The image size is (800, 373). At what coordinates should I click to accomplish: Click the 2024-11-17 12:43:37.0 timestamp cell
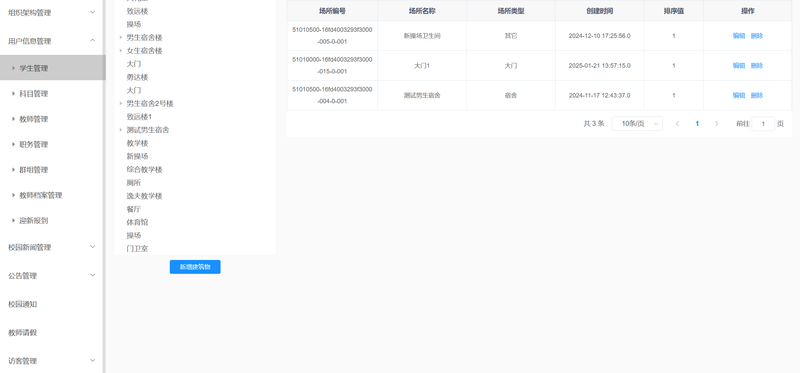(x=599, y=95)
